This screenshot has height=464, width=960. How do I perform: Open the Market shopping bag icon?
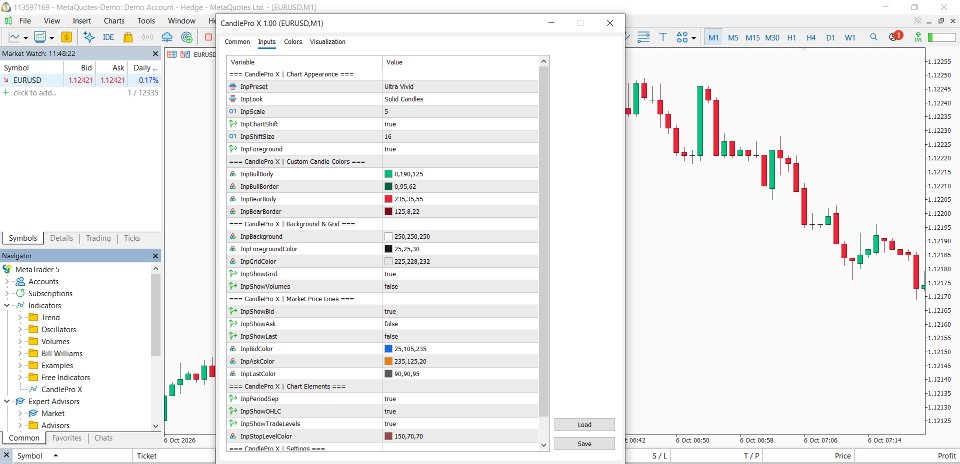coord(128,37)
